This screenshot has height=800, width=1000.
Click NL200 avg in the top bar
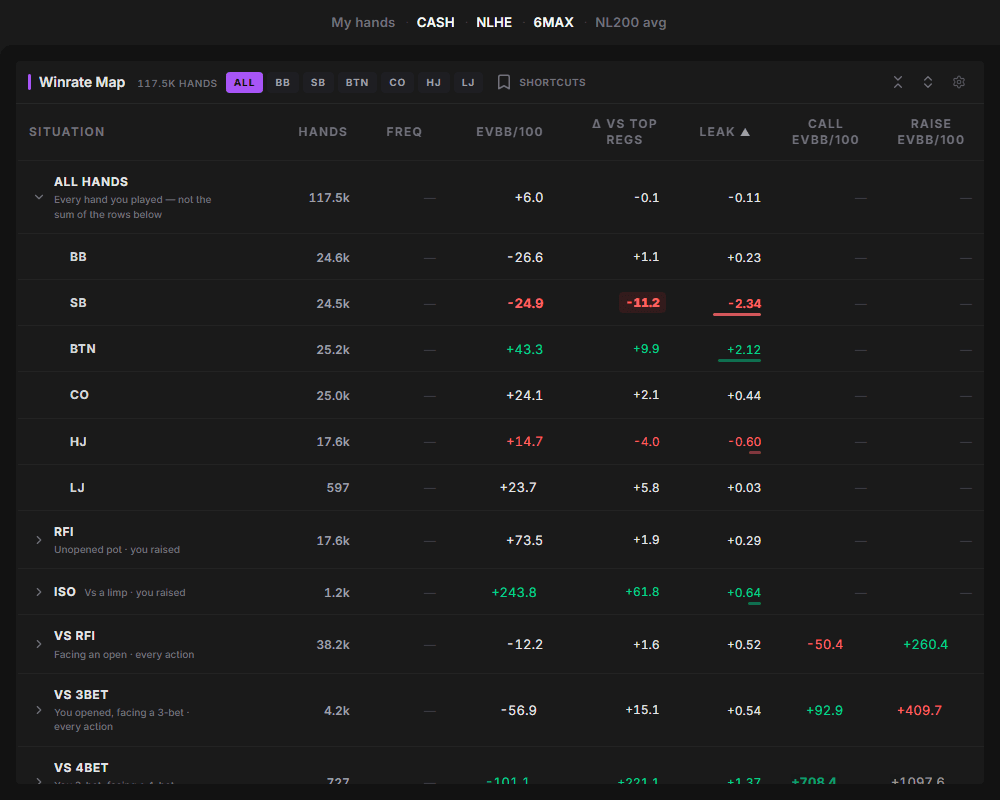[631, 22]
